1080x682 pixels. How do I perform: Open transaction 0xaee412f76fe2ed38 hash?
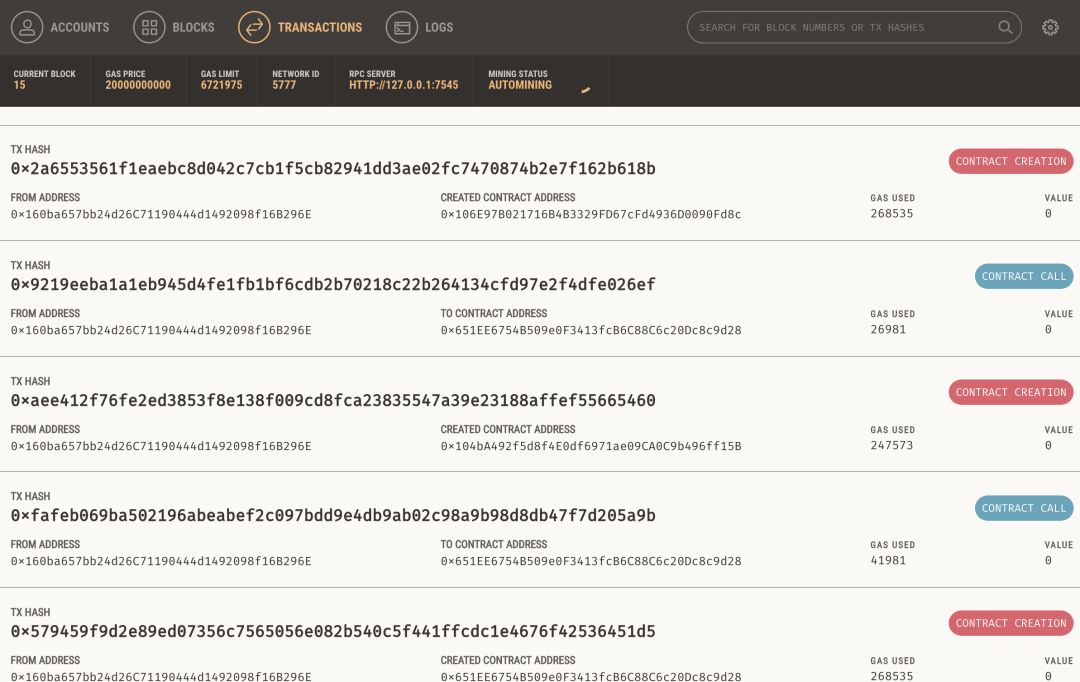click(x=333, y=400)
